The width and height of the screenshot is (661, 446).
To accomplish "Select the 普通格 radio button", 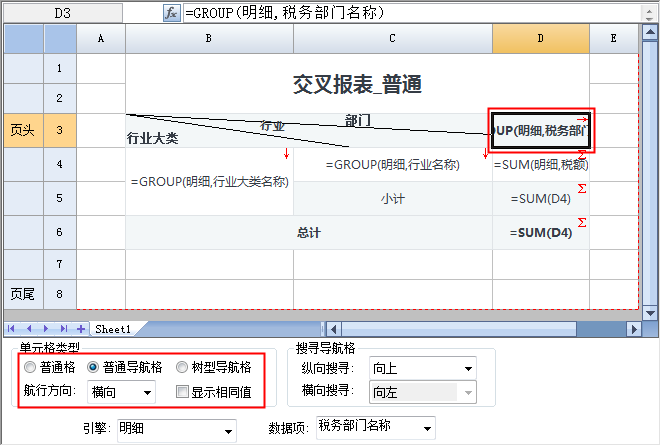I will point(30,367).
